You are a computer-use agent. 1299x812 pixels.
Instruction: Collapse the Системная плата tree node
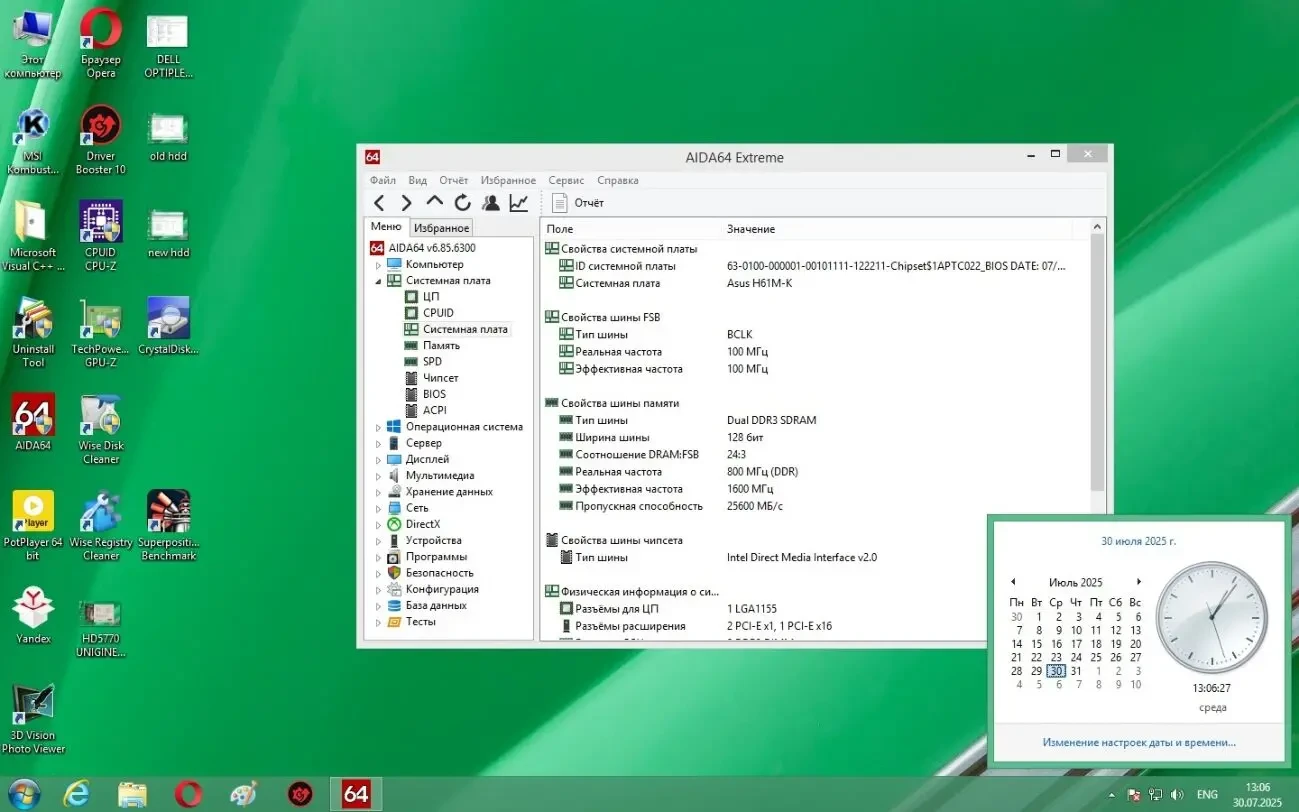[379, 281]
